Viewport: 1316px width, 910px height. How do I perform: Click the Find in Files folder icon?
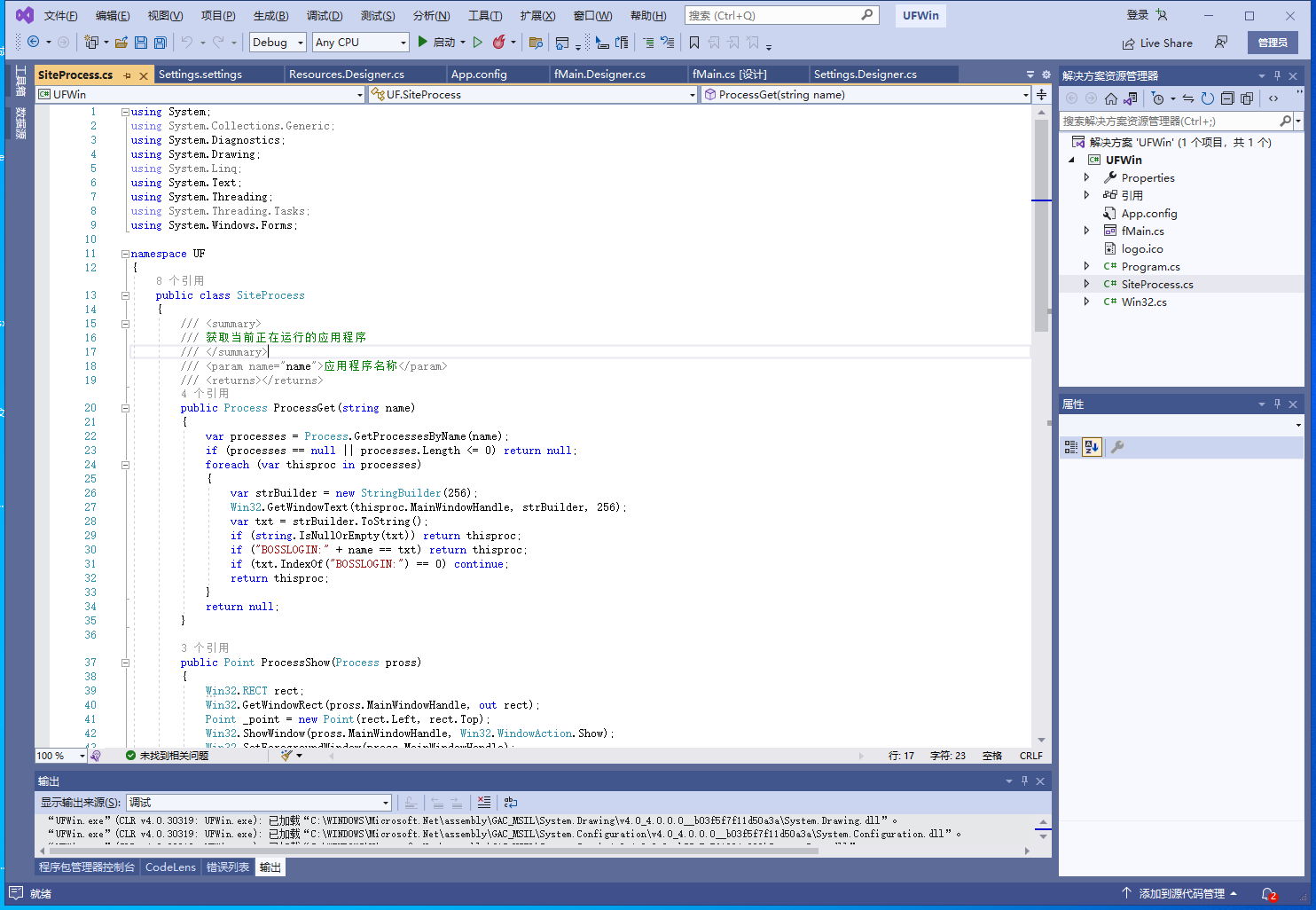point(536,42)
